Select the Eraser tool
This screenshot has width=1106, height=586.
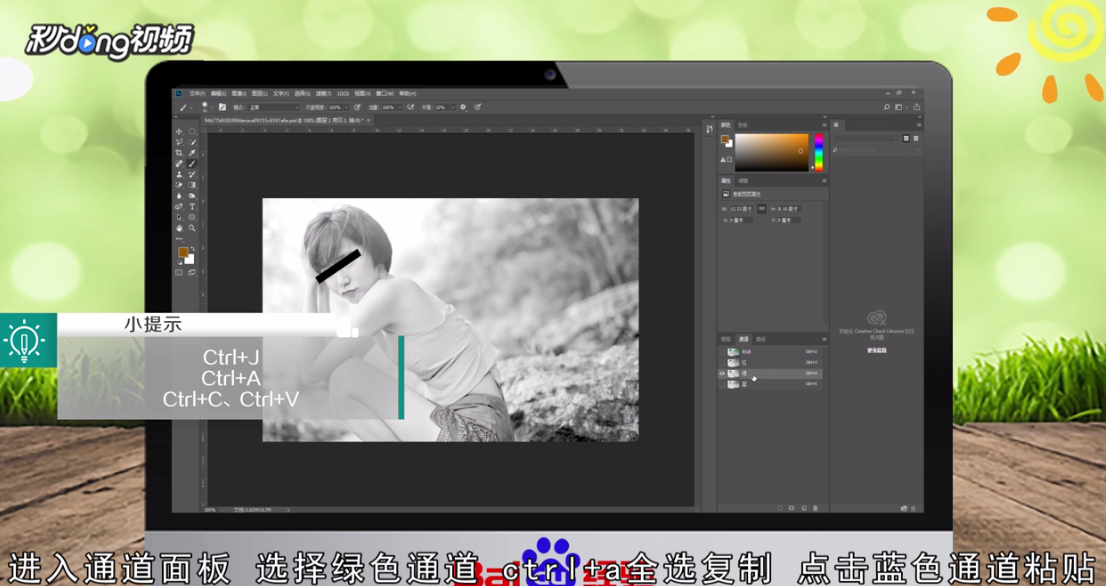[x=178, y=185]
